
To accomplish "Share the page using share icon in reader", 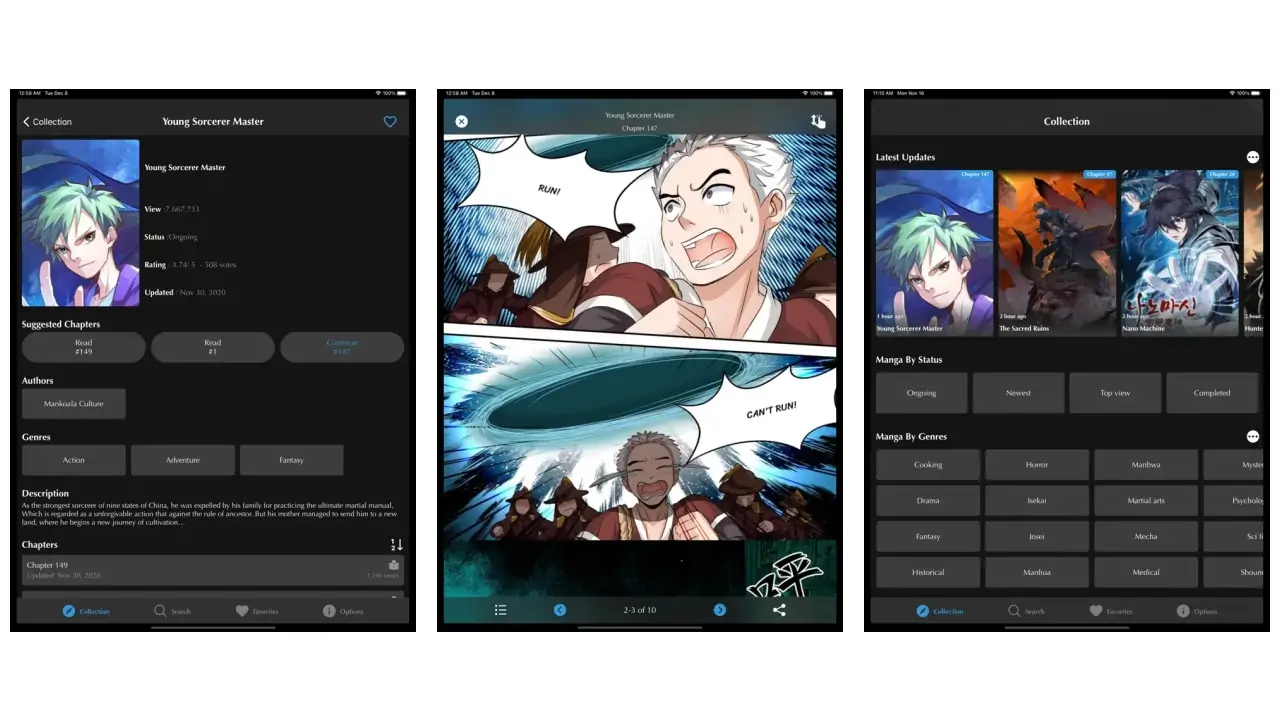I will (x=780, y=609).
